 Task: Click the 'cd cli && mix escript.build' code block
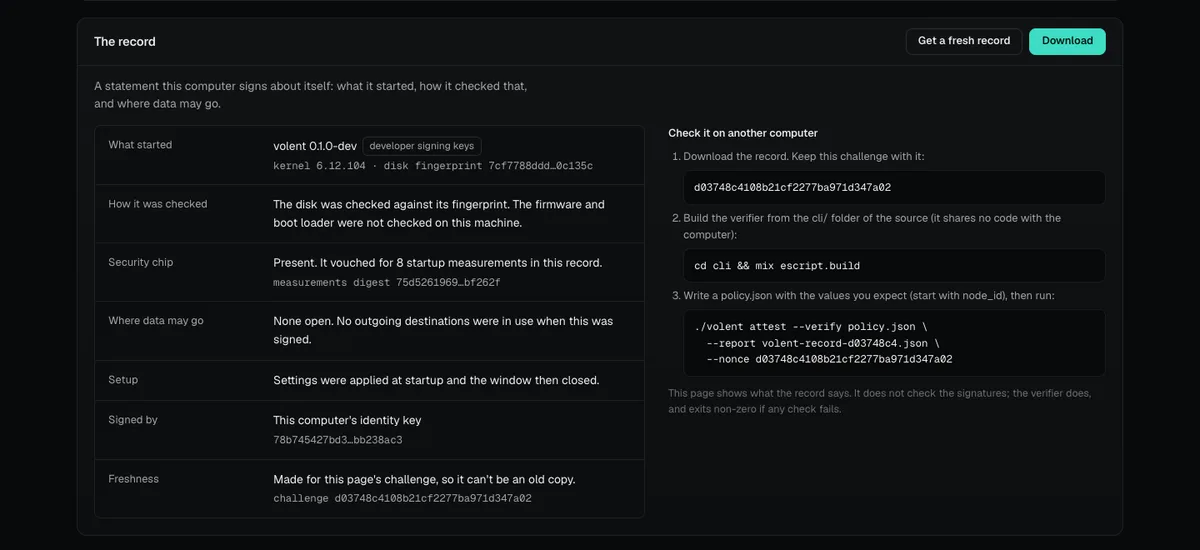pos(894,266)
